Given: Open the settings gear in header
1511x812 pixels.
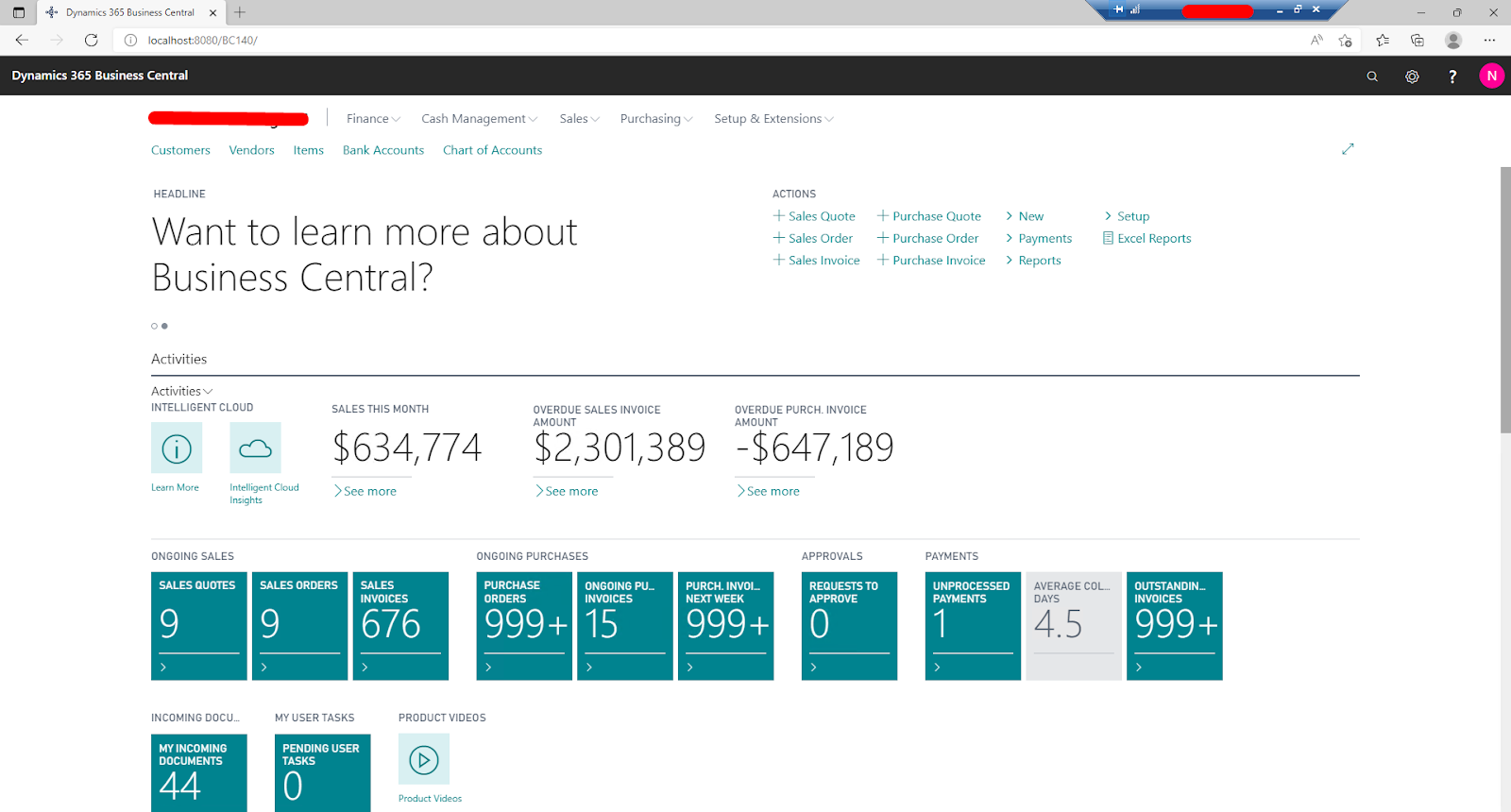Looking at the screenshot, I should pyautogui.click(x=1412, y=76).
